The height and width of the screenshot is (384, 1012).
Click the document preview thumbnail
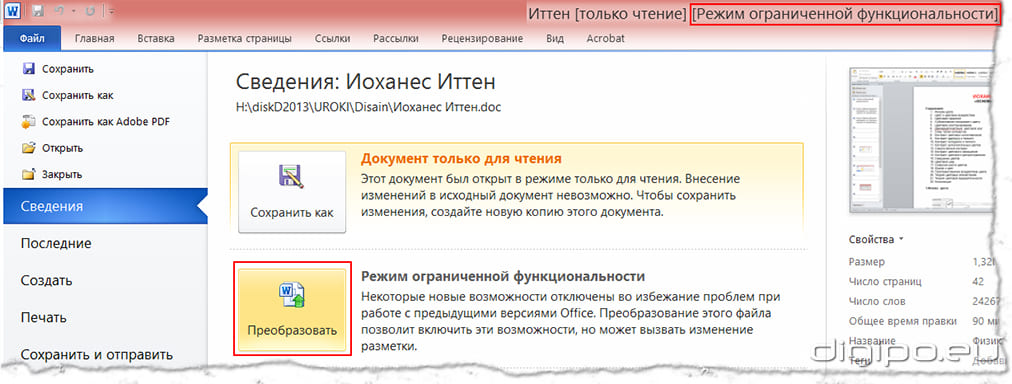(921, 139)
